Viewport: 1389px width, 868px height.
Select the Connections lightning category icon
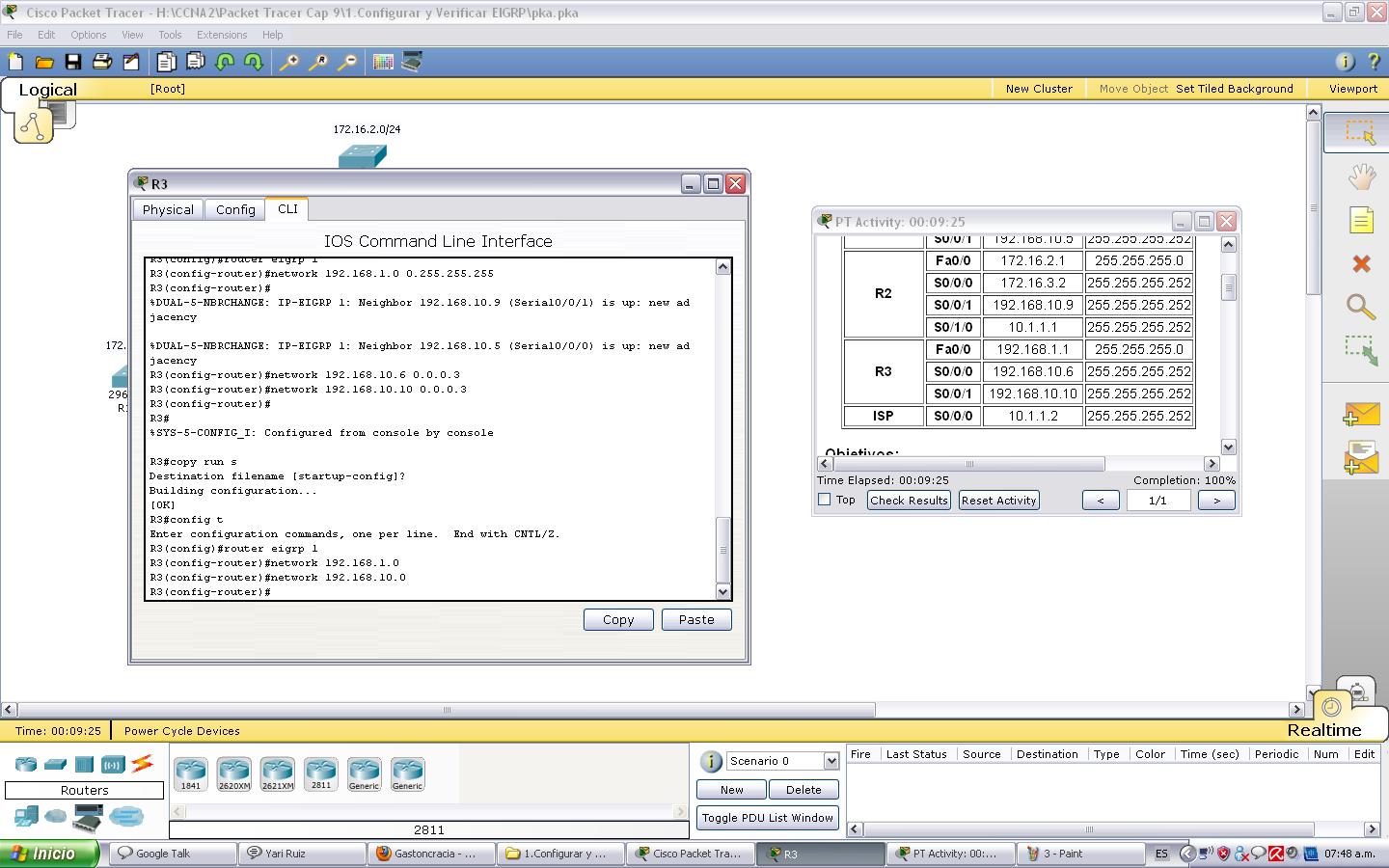pyautogui.click(x=142, y=764)
